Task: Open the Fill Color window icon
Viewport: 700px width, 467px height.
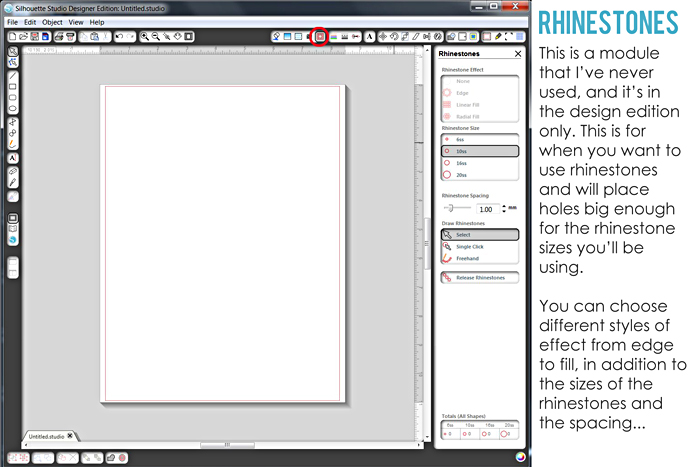Action: click(276, 37)
